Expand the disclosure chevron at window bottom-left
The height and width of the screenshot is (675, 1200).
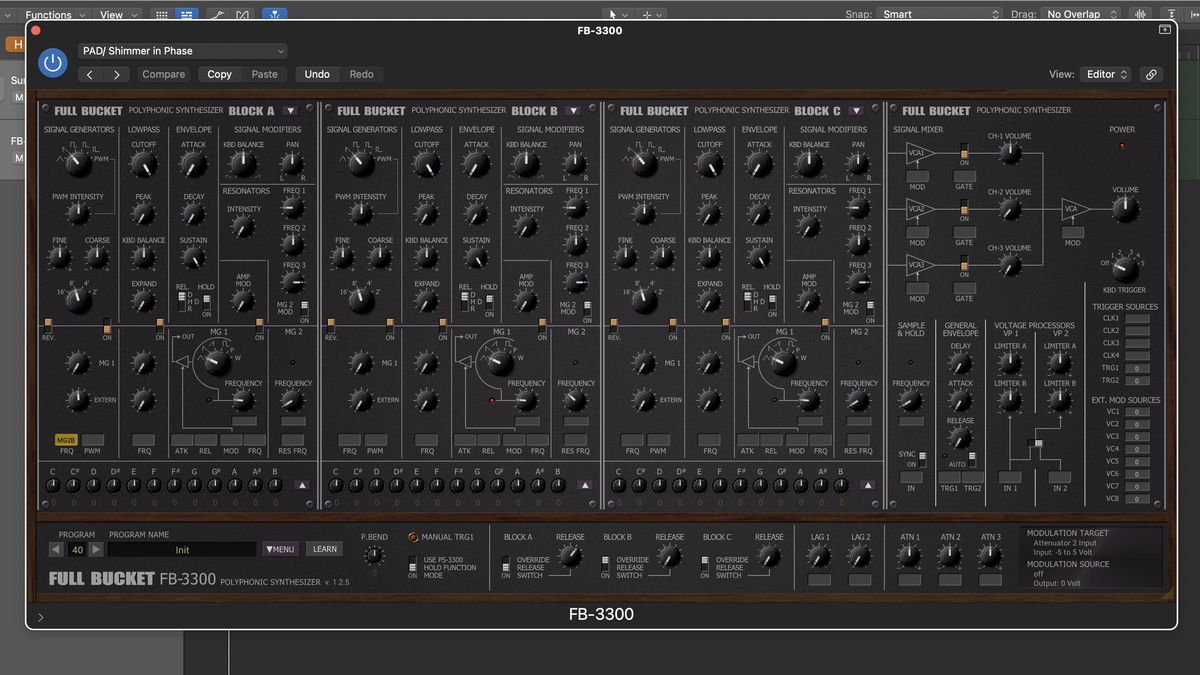coord(40,618)
